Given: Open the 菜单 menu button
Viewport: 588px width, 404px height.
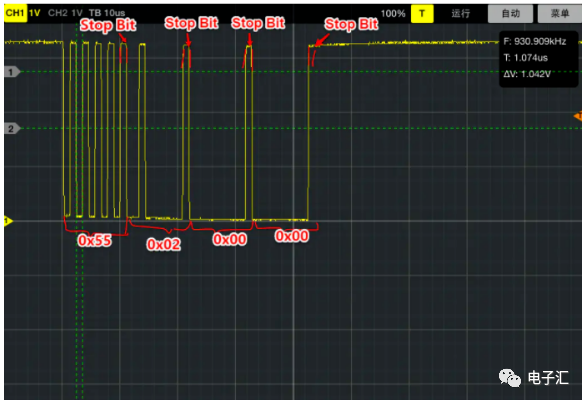Looking at the screenshot, I should 560,14.
